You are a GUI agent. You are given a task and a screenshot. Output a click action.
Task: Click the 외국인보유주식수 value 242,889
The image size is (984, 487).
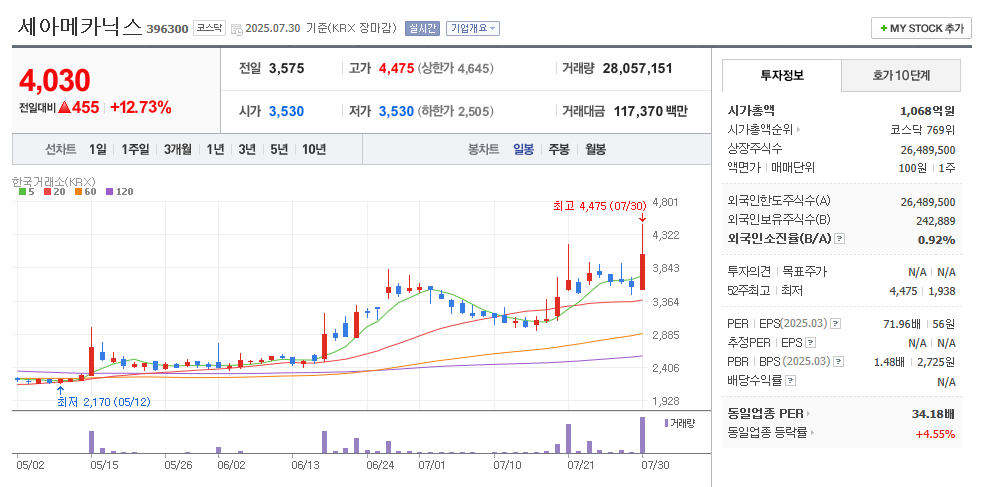click(936, 220)
